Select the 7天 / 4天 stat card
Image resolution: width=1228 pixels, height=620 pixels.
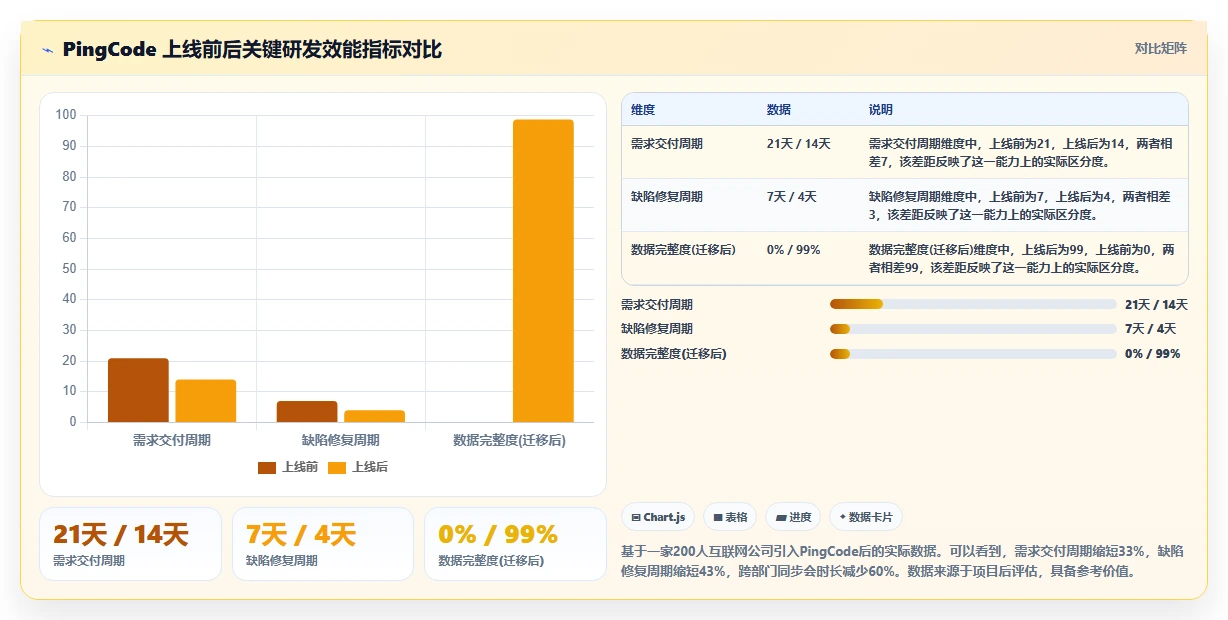pyautogui.click(x=323, y=544)
